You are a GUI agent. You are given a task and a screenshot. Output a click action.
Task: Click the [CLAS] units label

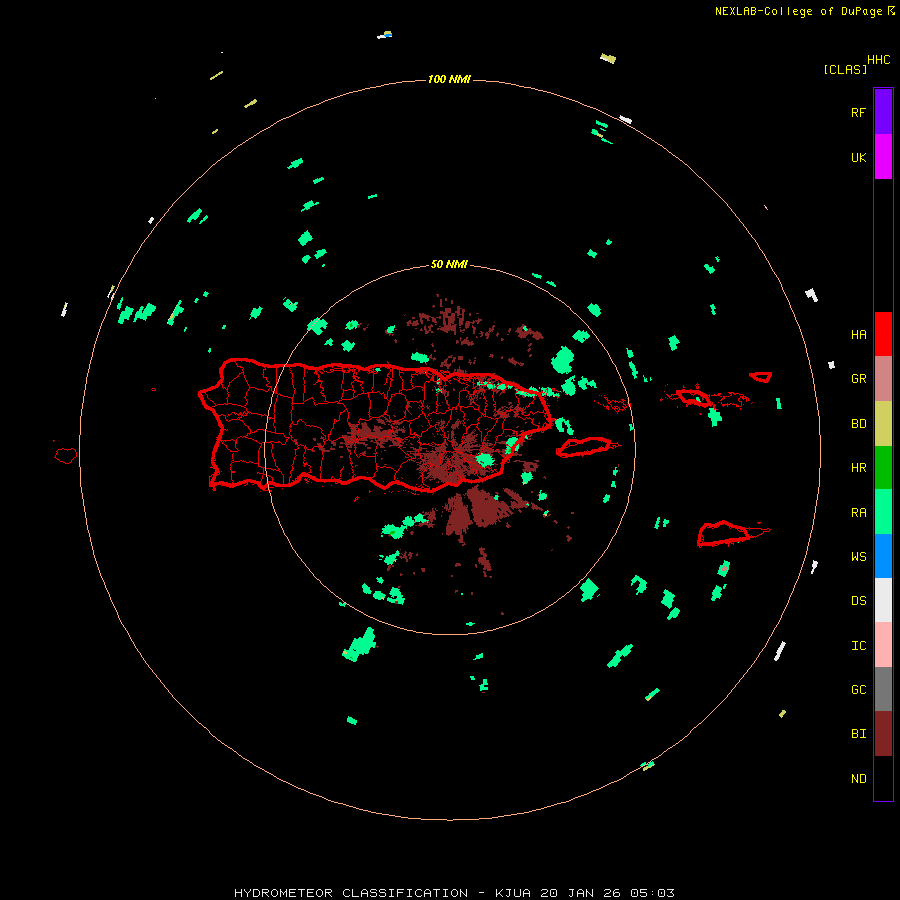845,69
